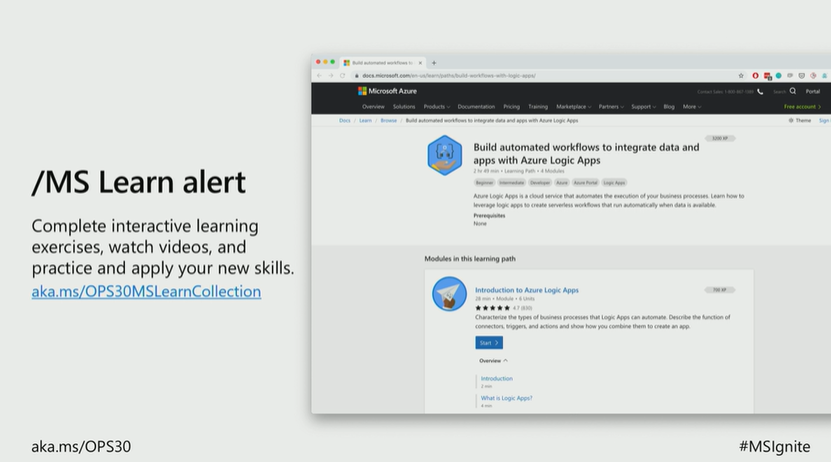The height and width of the screenshot is (462, 831).
Task: Open the Pricing nav item
Action: tap(511, 106)
